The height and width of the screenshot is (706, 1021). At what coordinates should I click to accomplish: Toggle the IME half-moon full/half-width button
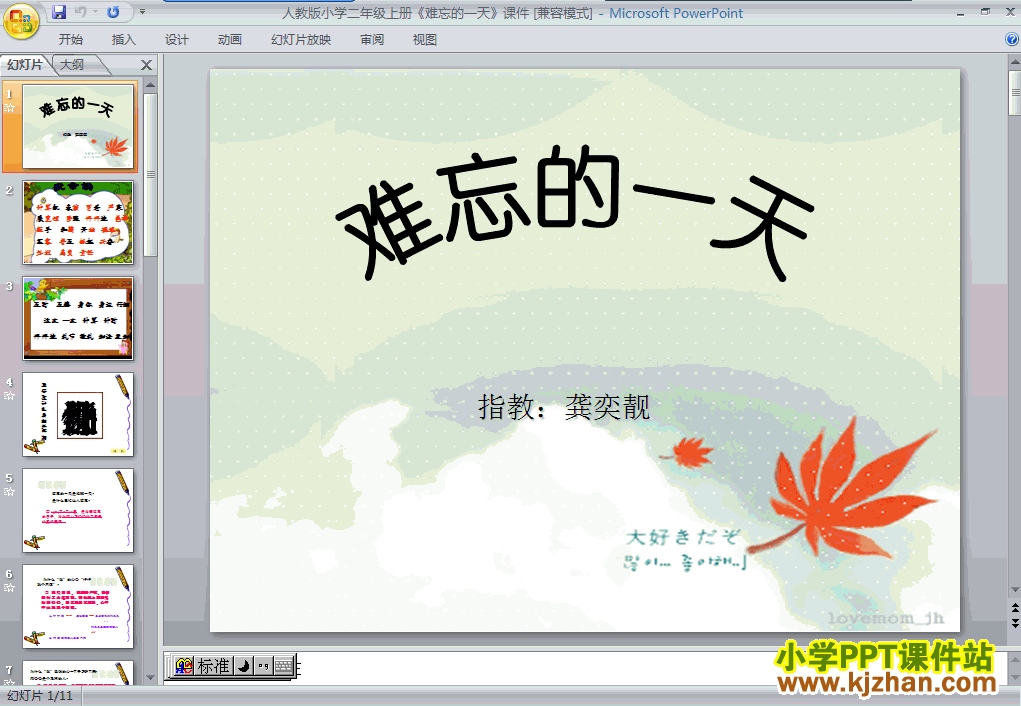243,666
